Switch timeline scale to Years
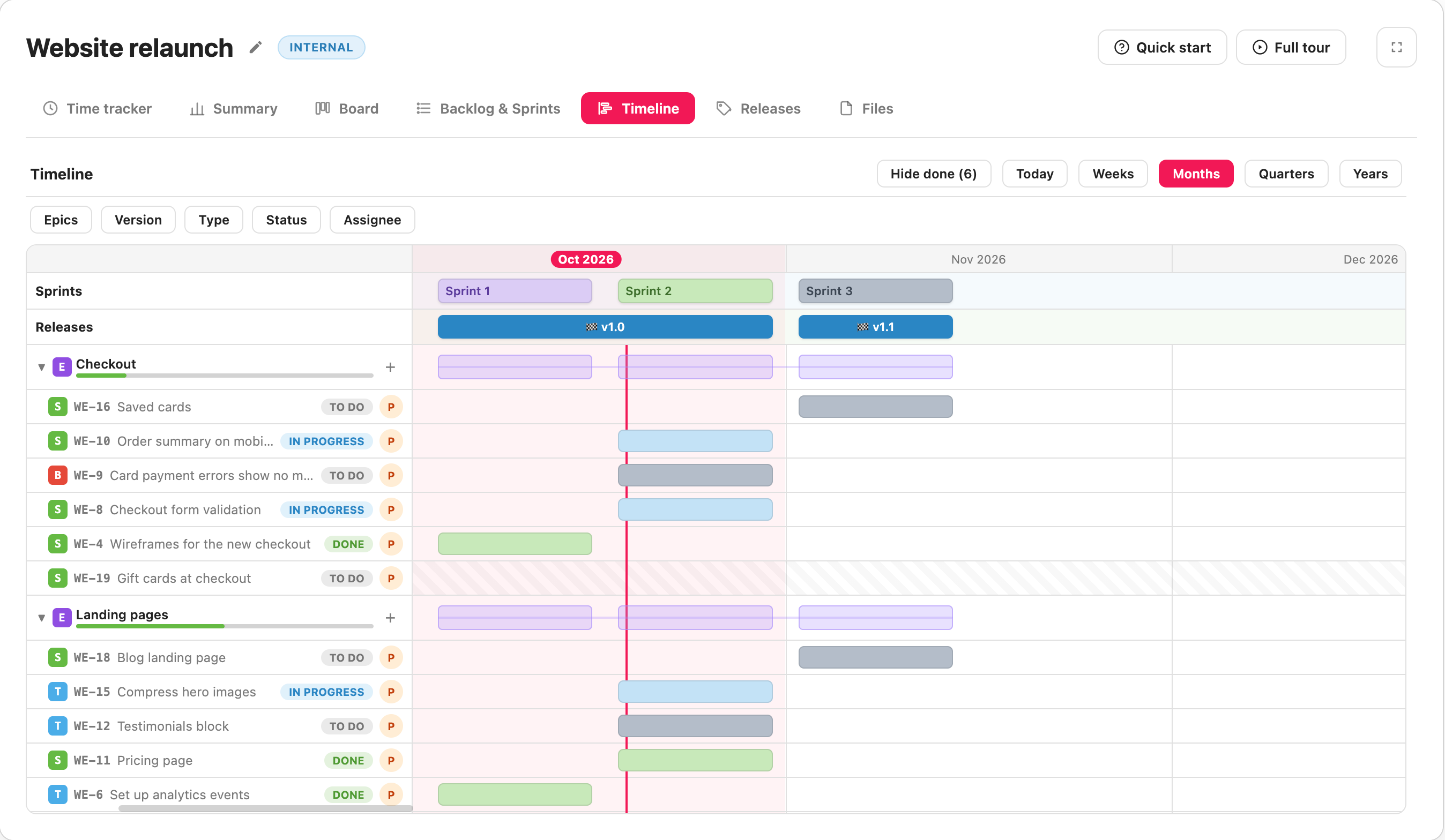1445x840 pixels. 1370,174
